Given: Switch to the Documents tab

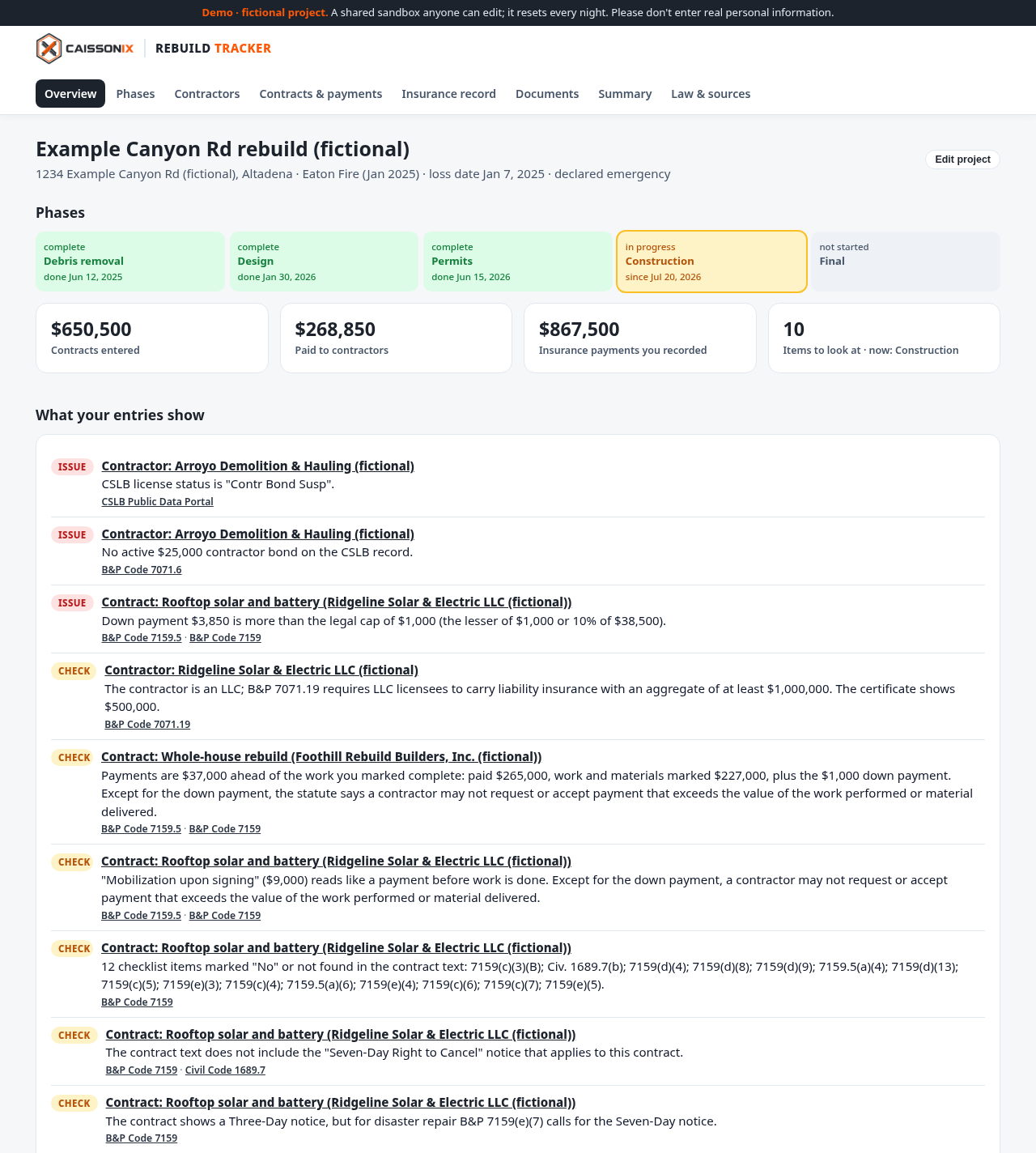Looking at the screenshot, I should (547, 94).
